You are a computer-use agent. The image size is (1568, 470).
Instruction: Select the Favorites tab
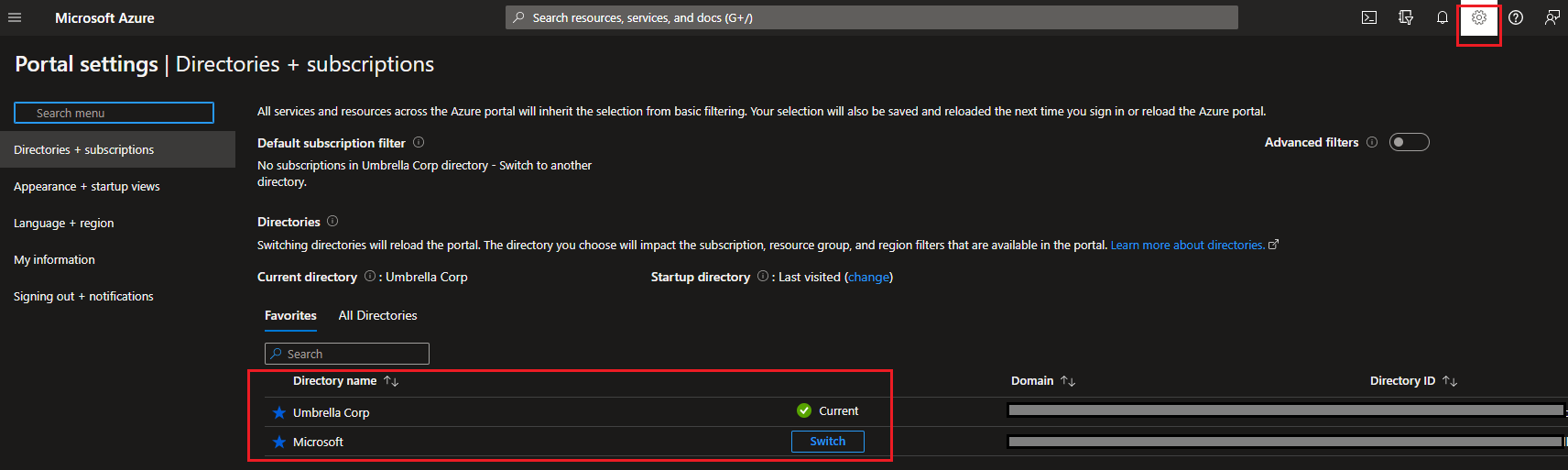click(x=290, y=315)
